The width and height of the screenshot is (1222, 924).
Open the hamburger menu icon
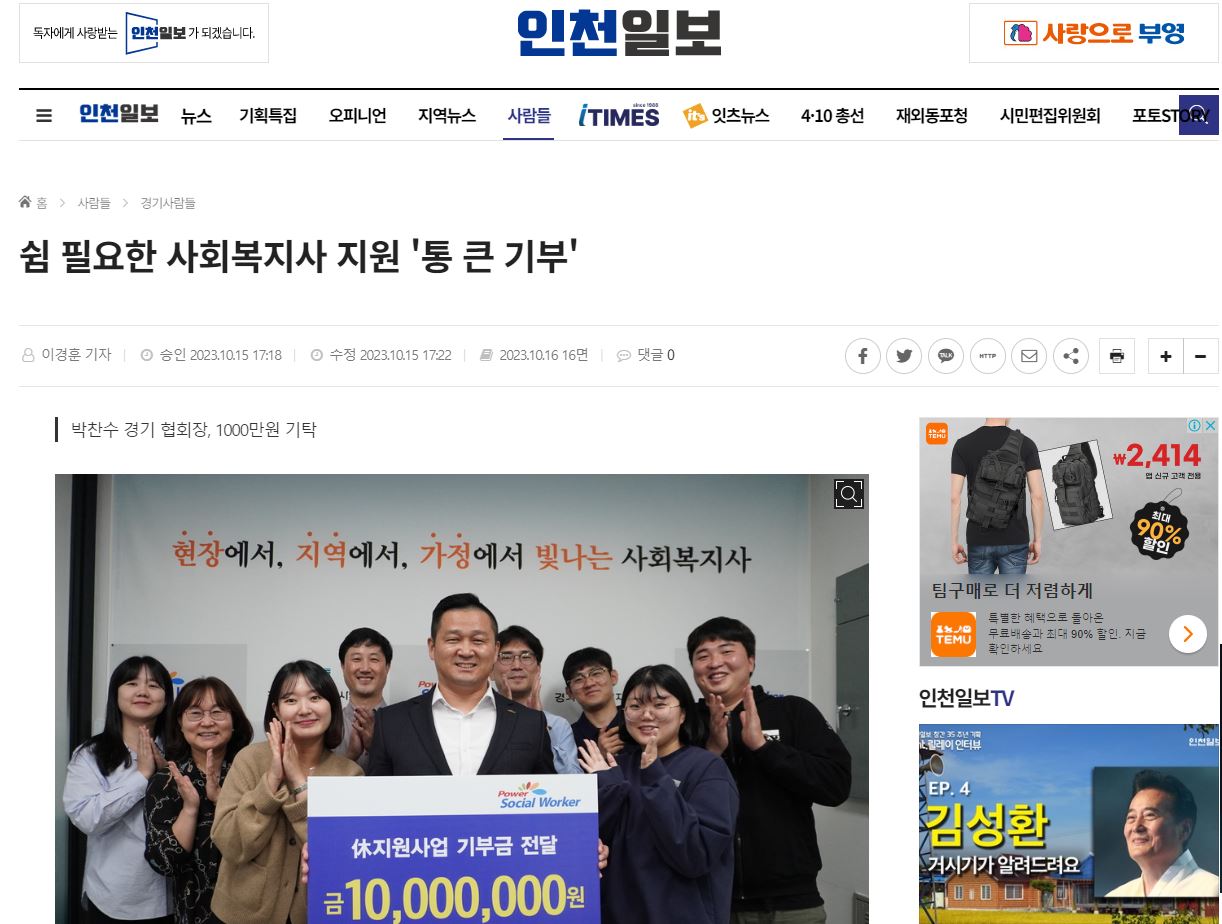[43, 116]
